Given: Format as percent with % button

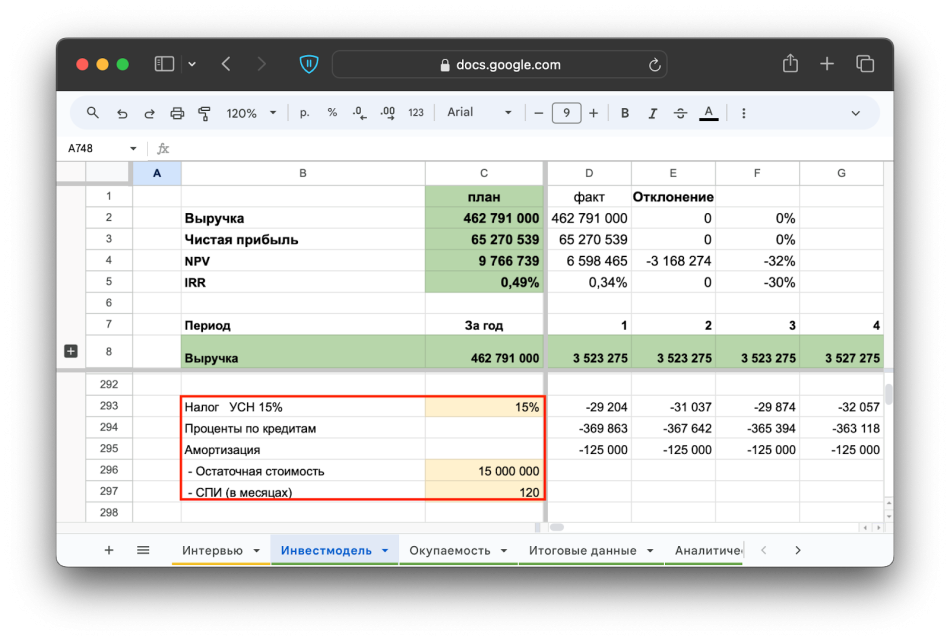Looking at the screenshot, I should tap(332, 113).
